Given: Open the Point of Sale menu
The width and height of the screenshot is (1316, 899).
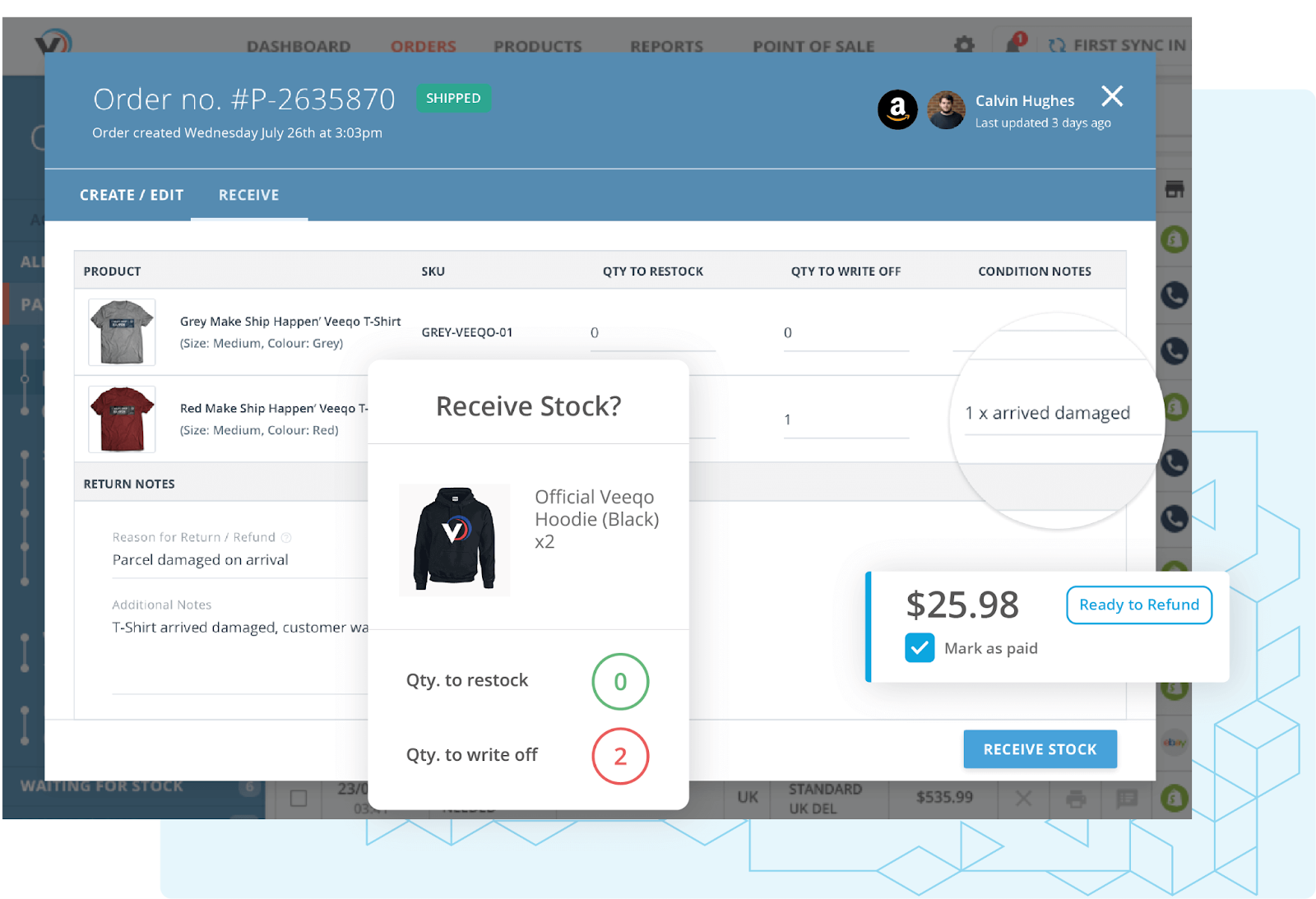Looking at the screenshot, I should tap(813, 46).
